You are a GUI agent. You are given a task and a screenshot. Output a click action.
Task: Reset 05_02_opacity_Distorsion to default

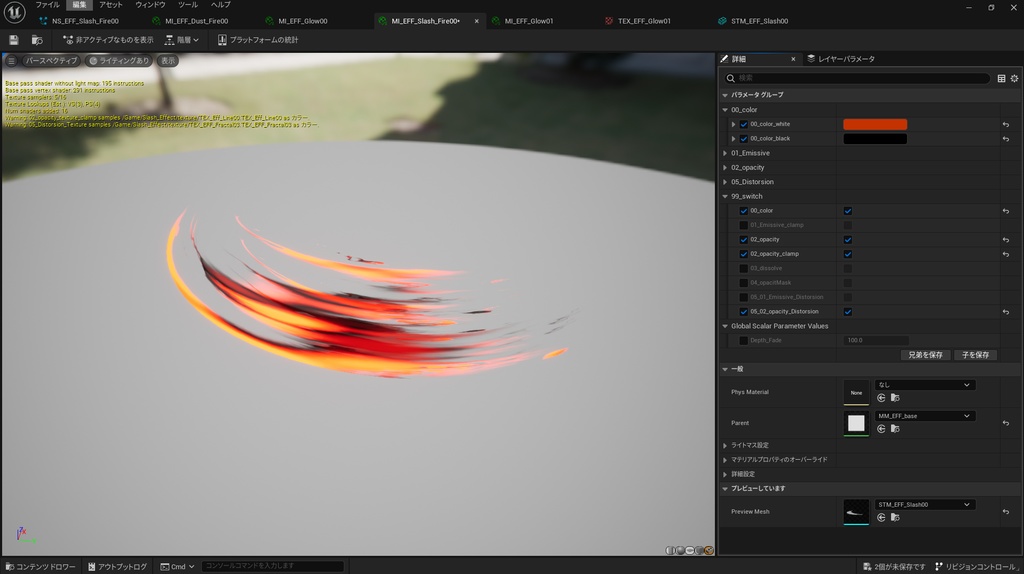(1006, 311)
